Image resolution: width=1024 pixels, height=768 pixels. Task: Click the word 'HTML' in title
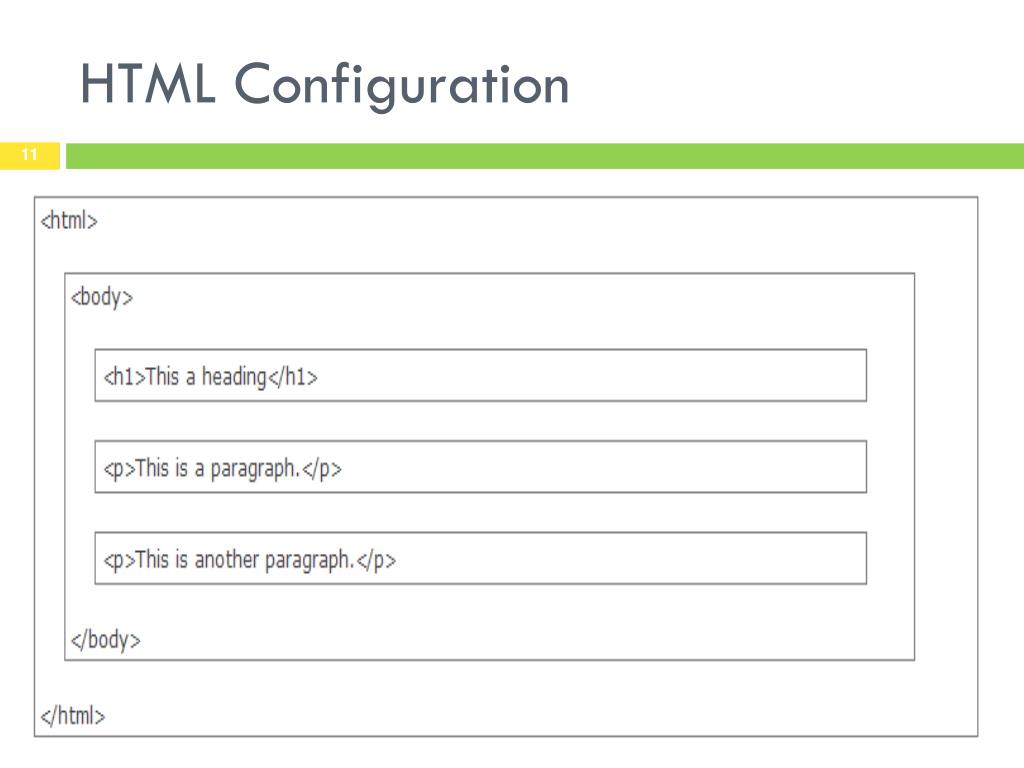[148, 84]
